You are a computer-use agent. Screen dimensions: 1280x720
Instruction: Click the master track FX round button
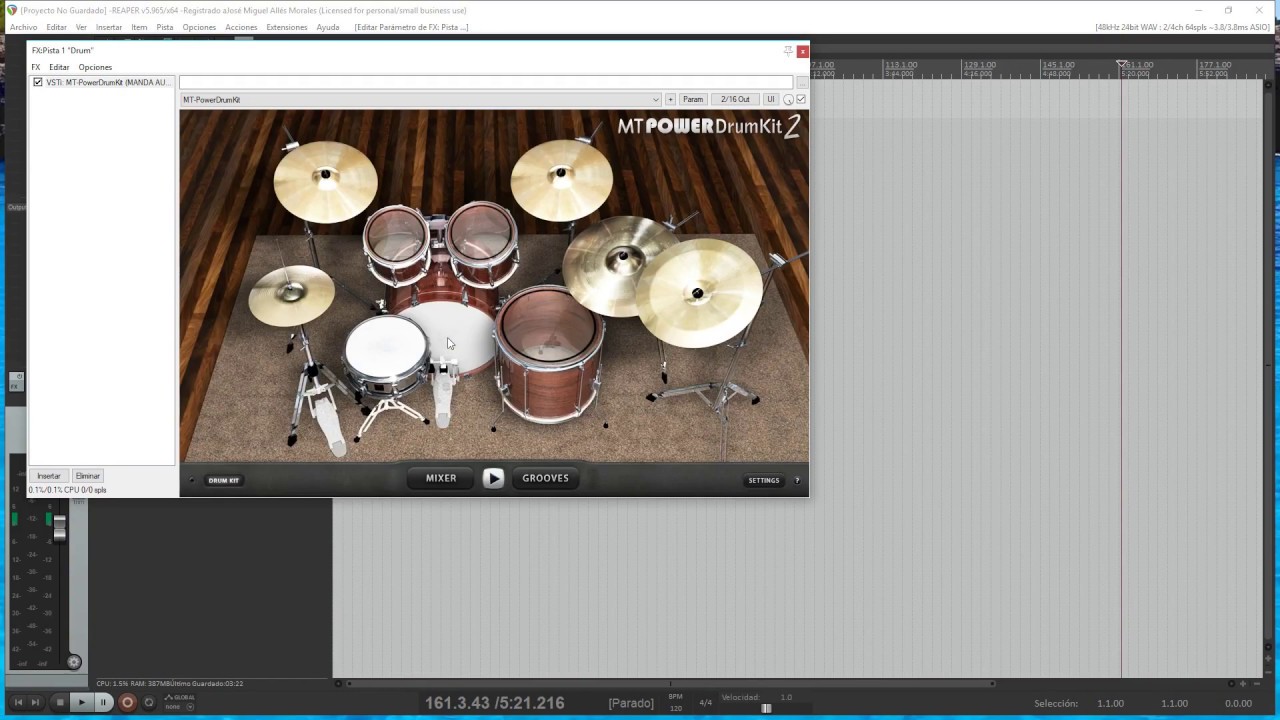pos(74,661)
